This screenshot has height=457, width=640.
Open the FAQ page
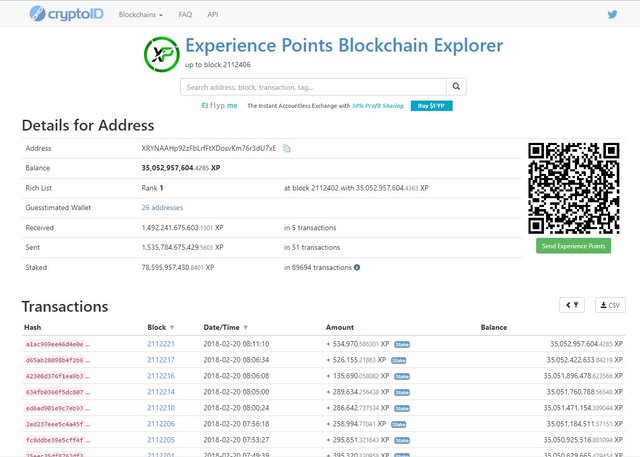click(x=185, y=15)
